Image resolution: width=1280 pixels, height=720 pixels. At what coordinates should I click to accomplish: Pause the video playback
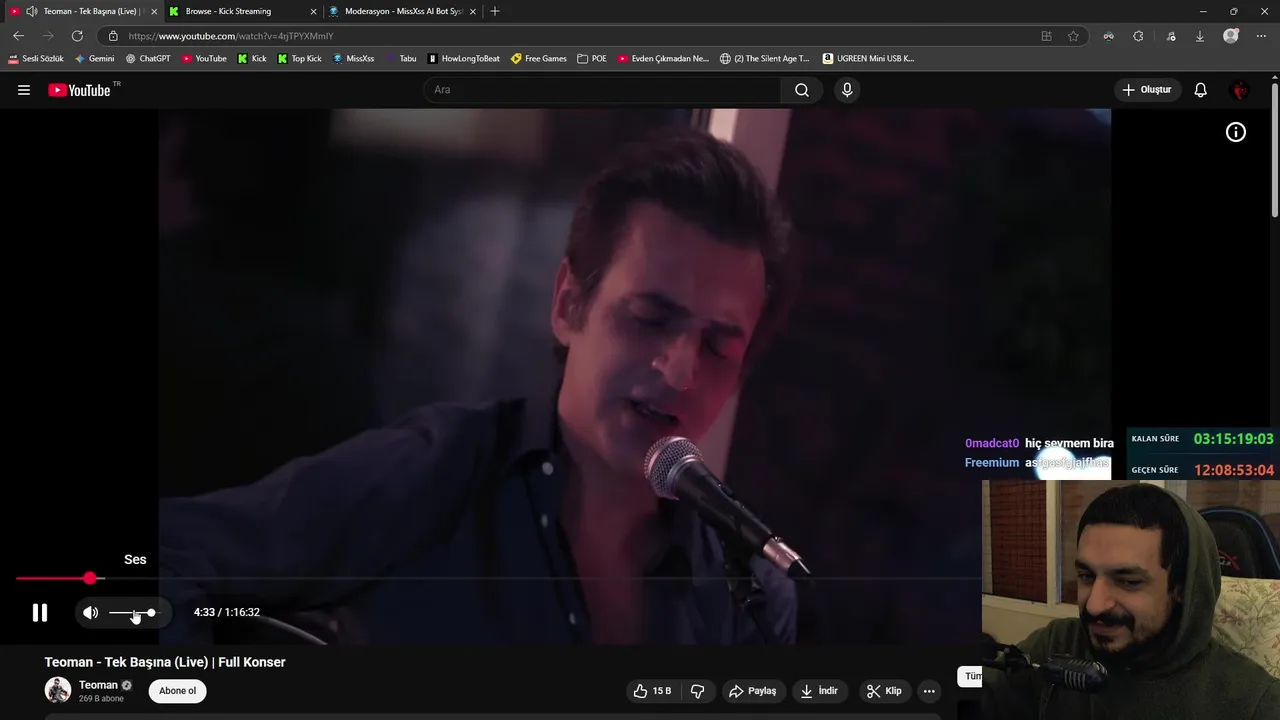(x=40, y=612)
